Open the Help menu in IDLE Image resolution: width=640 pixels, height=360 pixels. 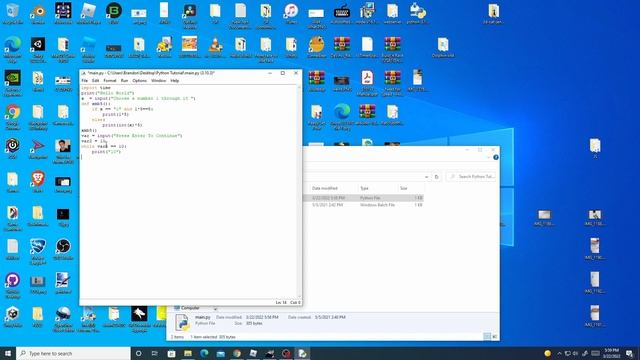coord(175,81)
